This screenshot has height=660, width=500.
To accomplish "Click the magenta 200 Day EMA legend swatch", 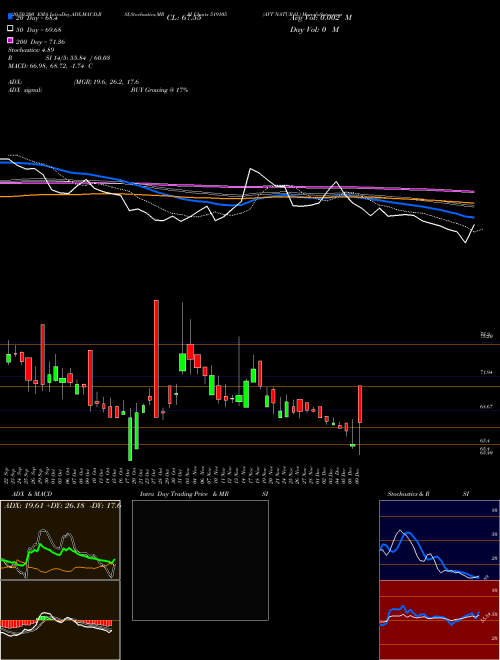I will 10,41.
